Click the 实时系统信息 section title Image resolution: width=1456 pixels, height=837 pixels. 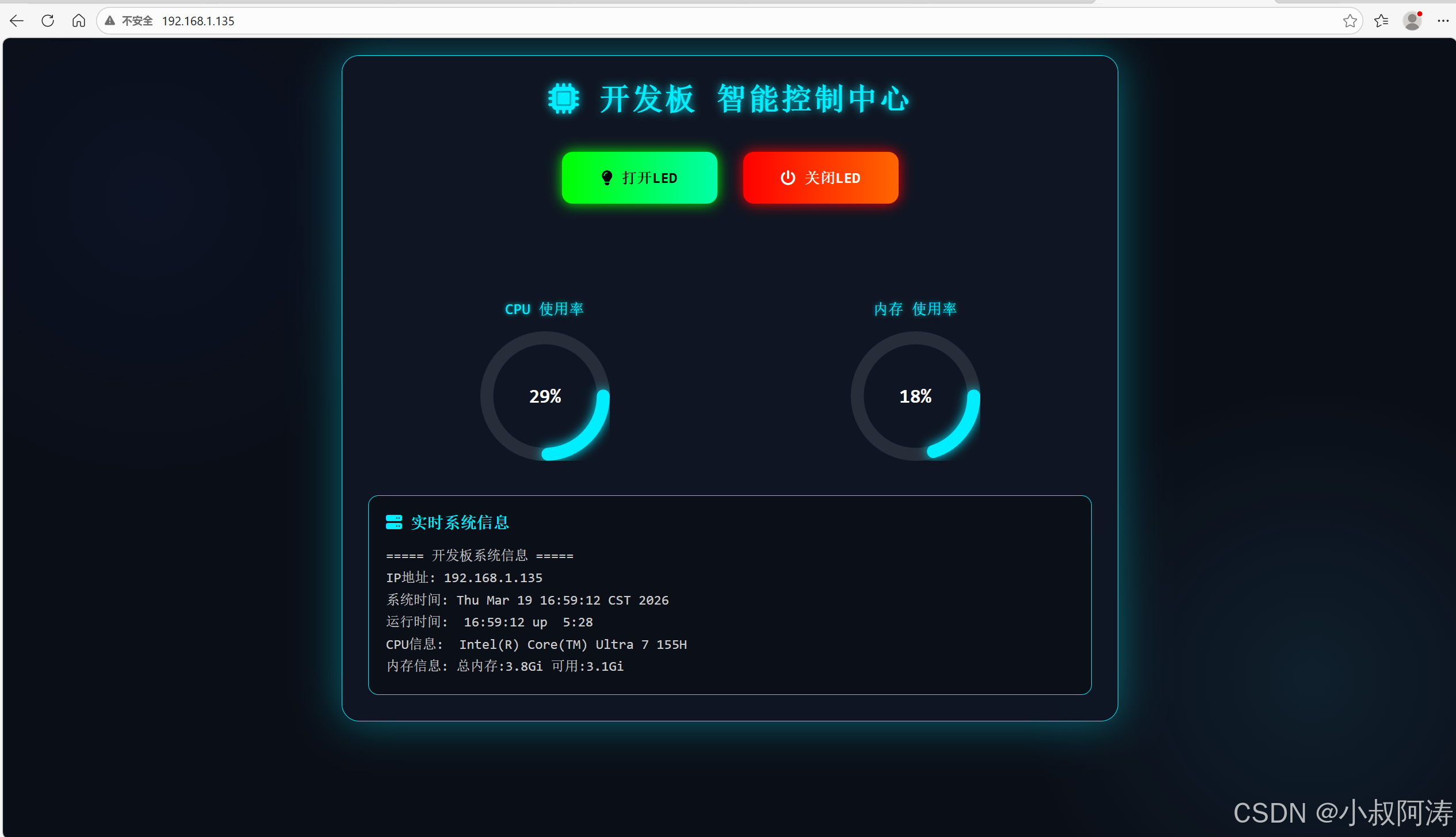point(460,522)
